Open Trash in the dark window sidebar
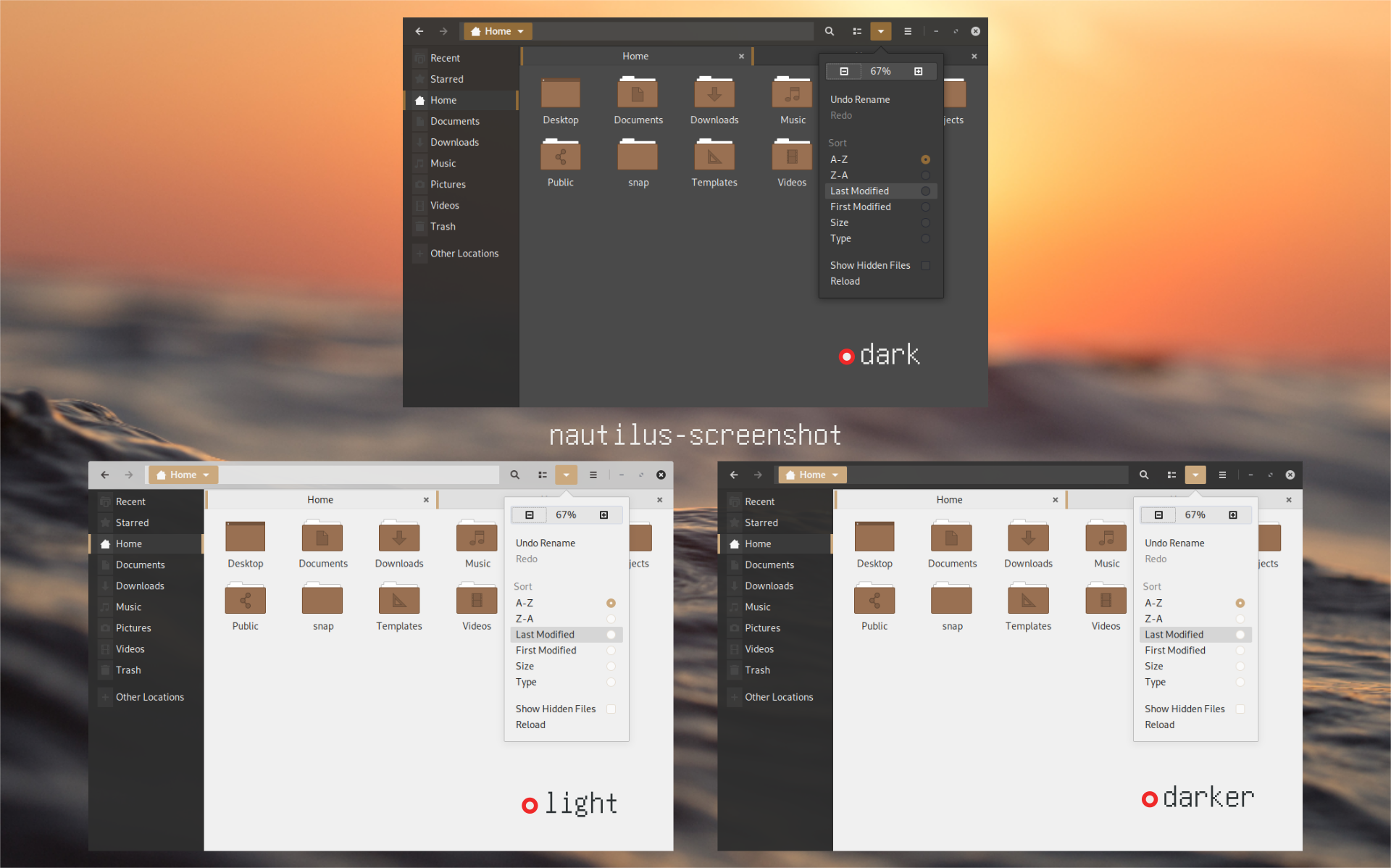1391x868 pixels. [x=461, y=227]
